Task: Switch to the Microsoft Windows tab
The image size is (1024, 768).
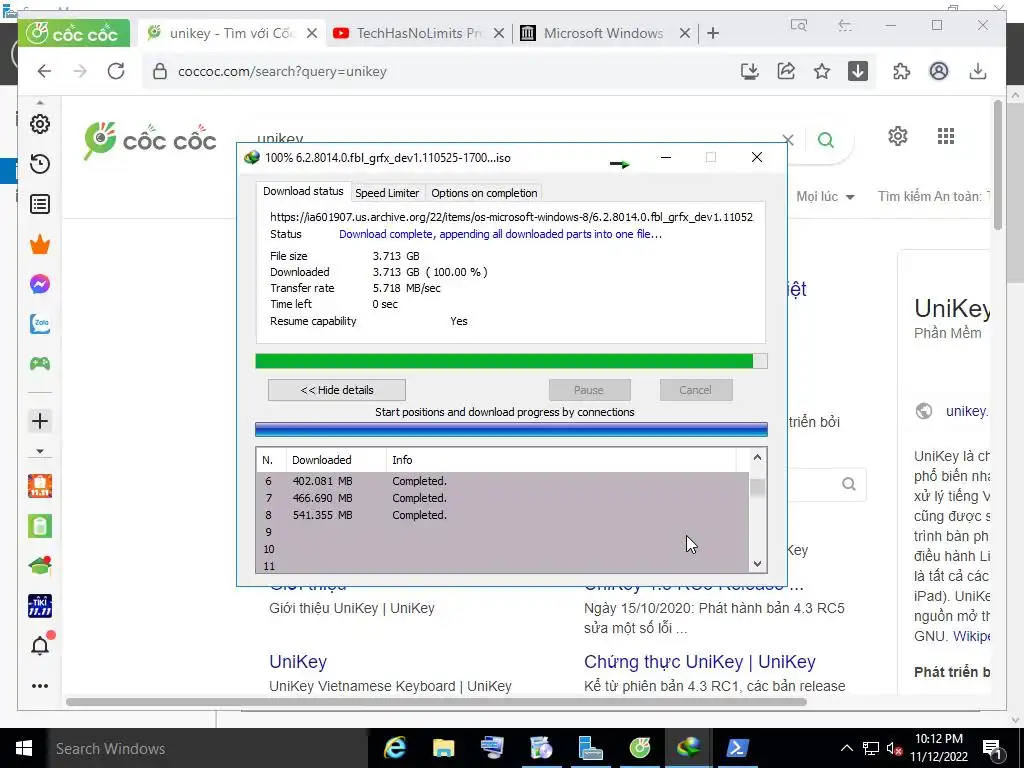Action: click(x=604, y=33)
